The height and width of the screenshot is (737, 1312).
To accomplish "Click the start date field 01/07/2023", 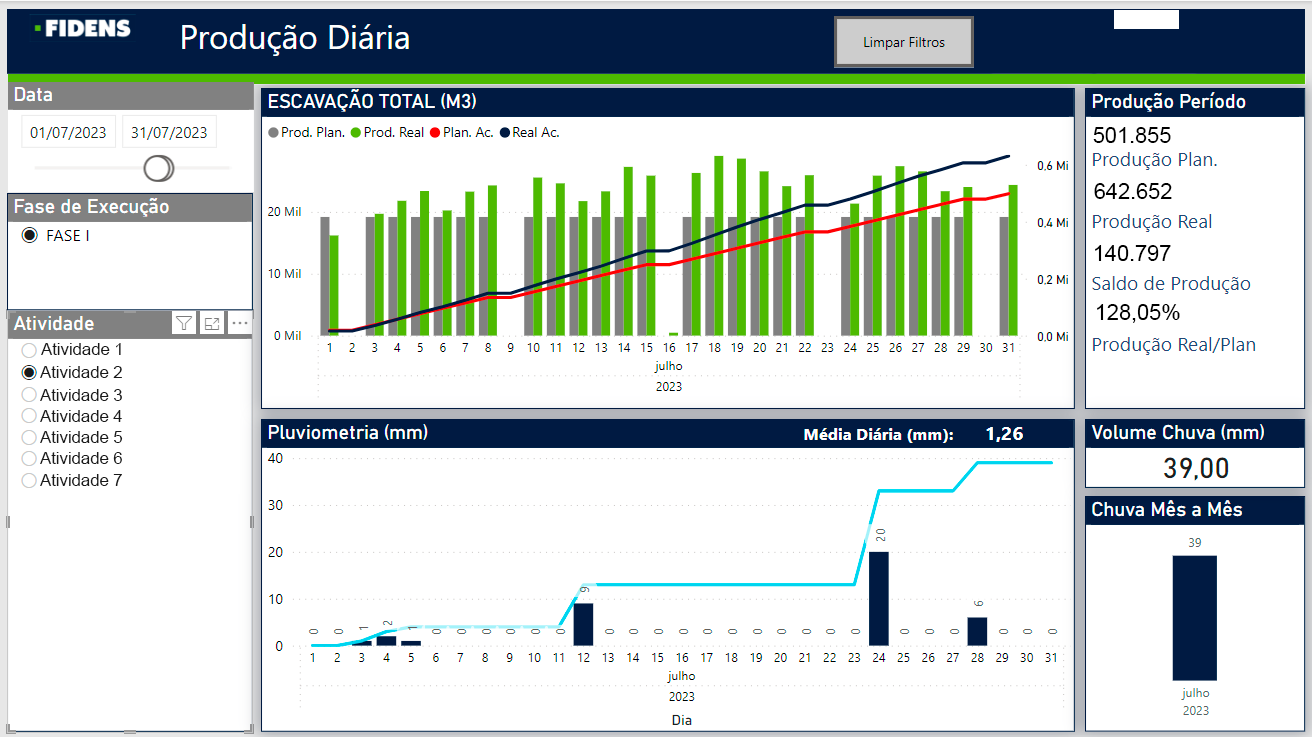I will point(69,132).
